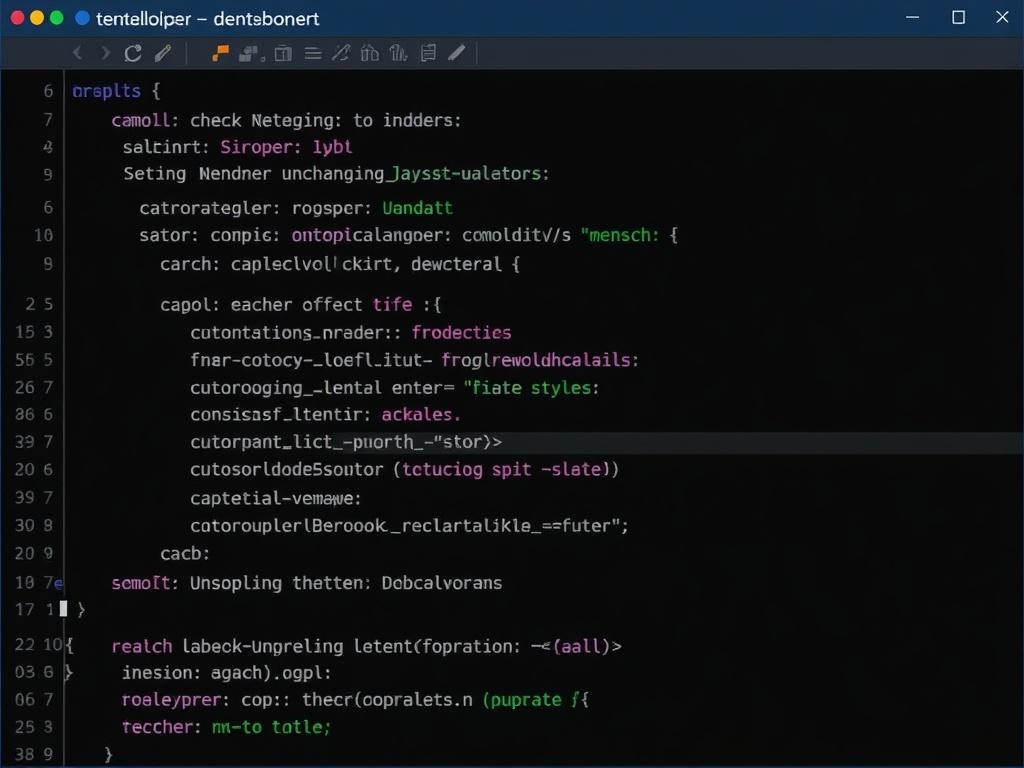1024x768 pixels.
Task: Click the pink value 'ackales.'
Action: pos(421,415)
